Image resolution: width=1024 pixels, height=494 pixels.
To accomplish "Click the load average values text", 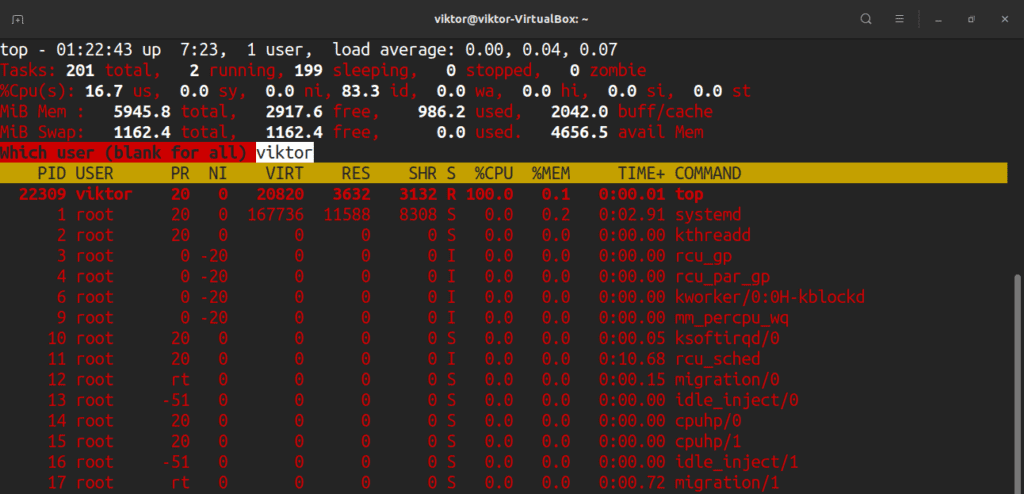I will tap(541, 50).
